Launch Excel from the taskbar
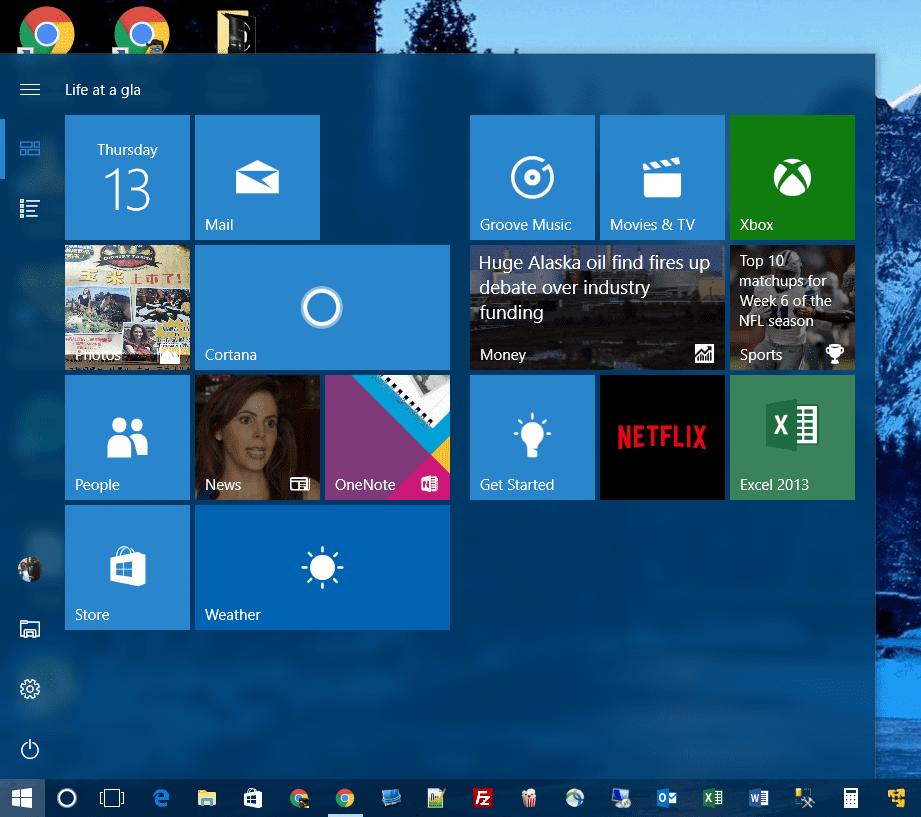The width and height of the screenshot is (921, 817). [x=713, y=798]
